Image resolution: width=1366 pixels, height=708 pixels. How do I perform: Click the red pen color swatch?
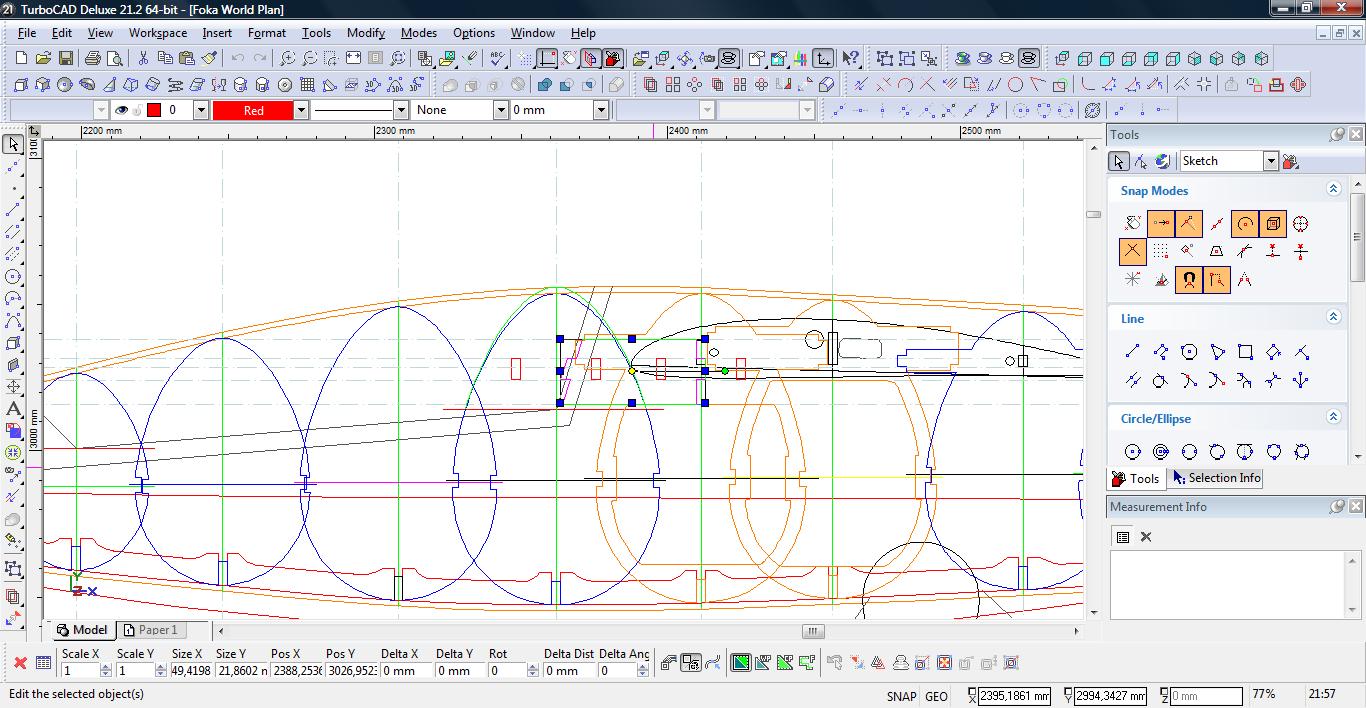154,110
